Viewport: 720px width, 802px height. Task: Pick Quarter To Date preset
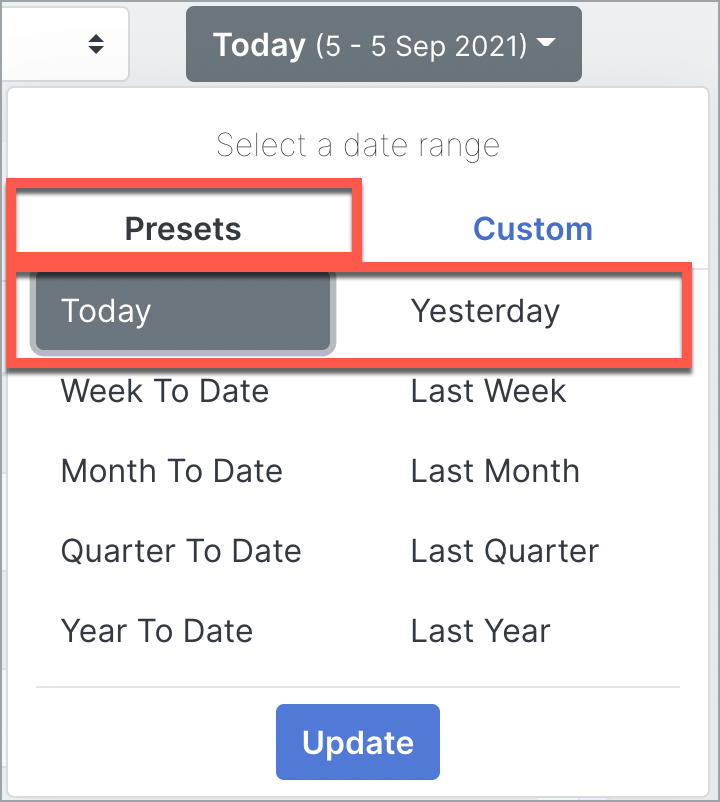point(181,551)
